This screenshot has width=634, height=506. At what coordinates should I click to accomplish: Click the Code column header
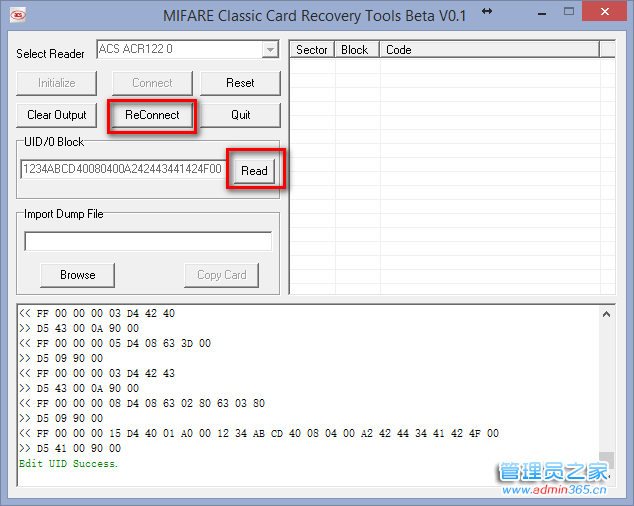coord(489,50)
